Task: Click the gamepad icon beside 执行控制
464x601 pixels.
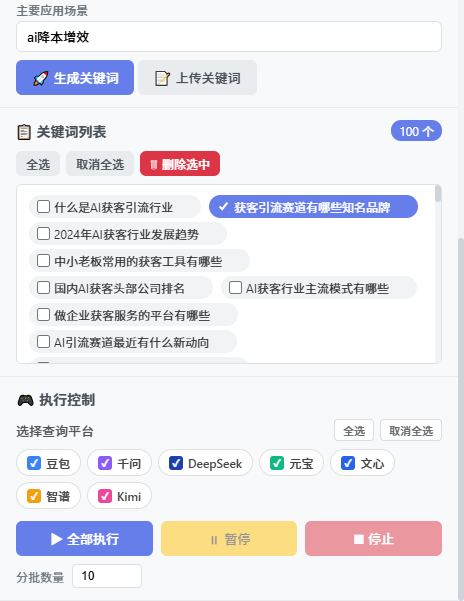Action: 25,401
